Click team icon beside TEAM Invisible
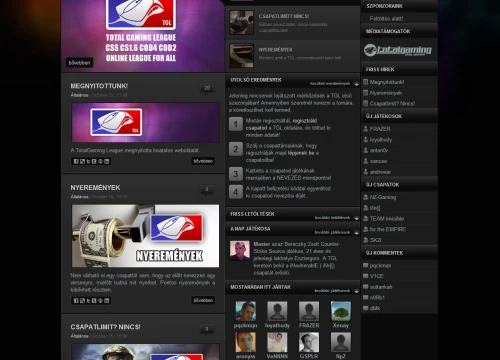Image resolution: width=500 pixels, height=360 pixels. (366, 218)
